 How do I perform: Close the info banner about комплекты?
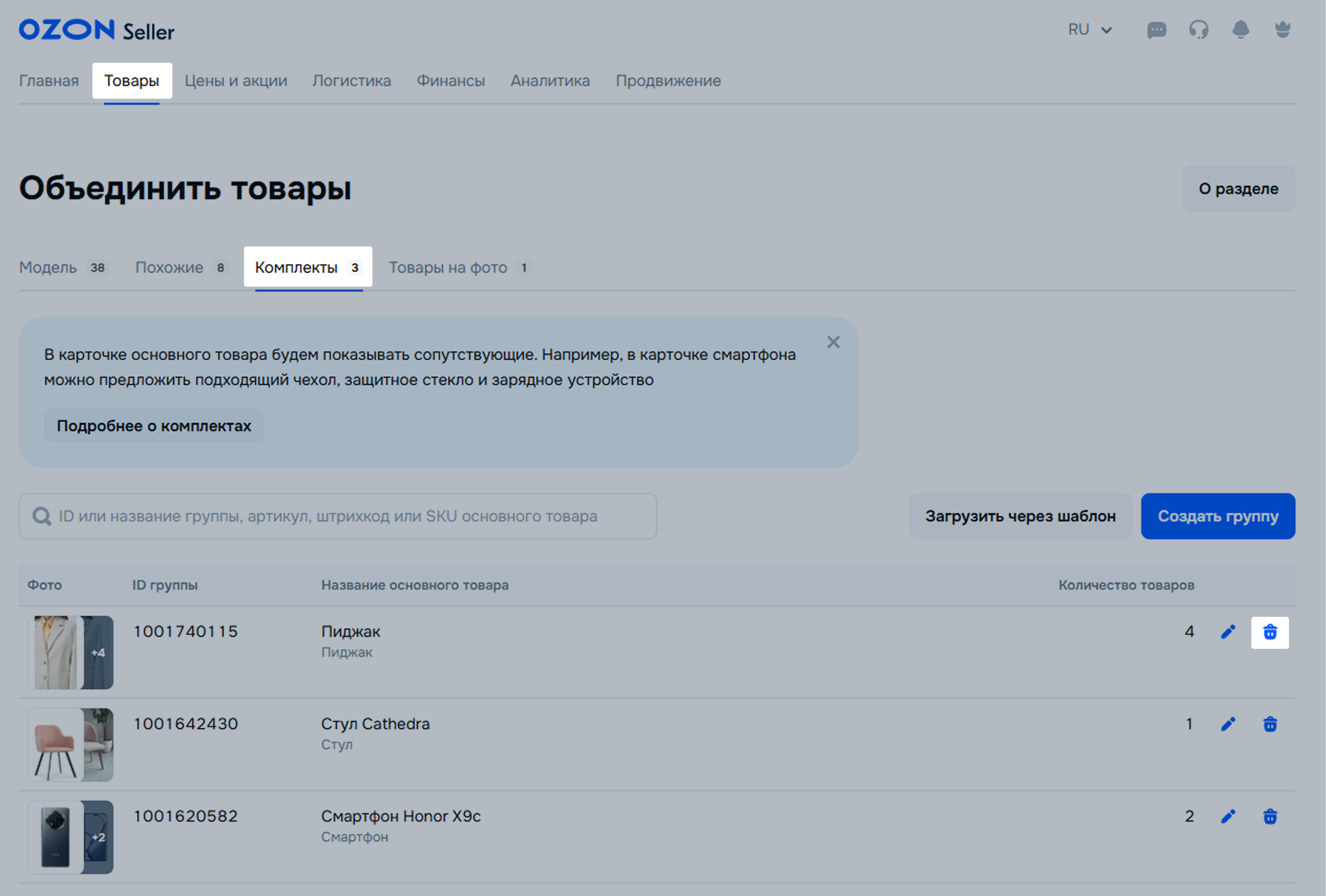(x=833, y=342)
